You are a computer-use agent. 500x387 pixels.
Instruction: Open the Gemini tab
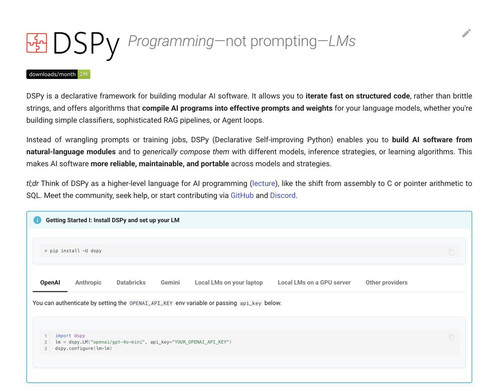click(x=170, y=283)
